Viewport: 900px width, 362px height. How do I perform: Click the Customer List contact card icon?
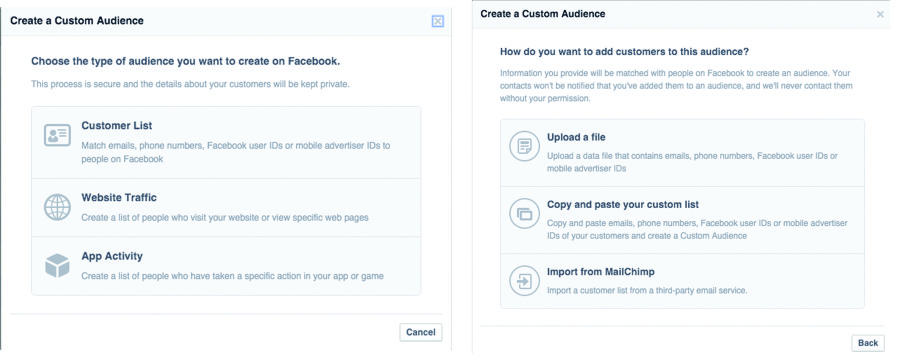coord(57,135)
